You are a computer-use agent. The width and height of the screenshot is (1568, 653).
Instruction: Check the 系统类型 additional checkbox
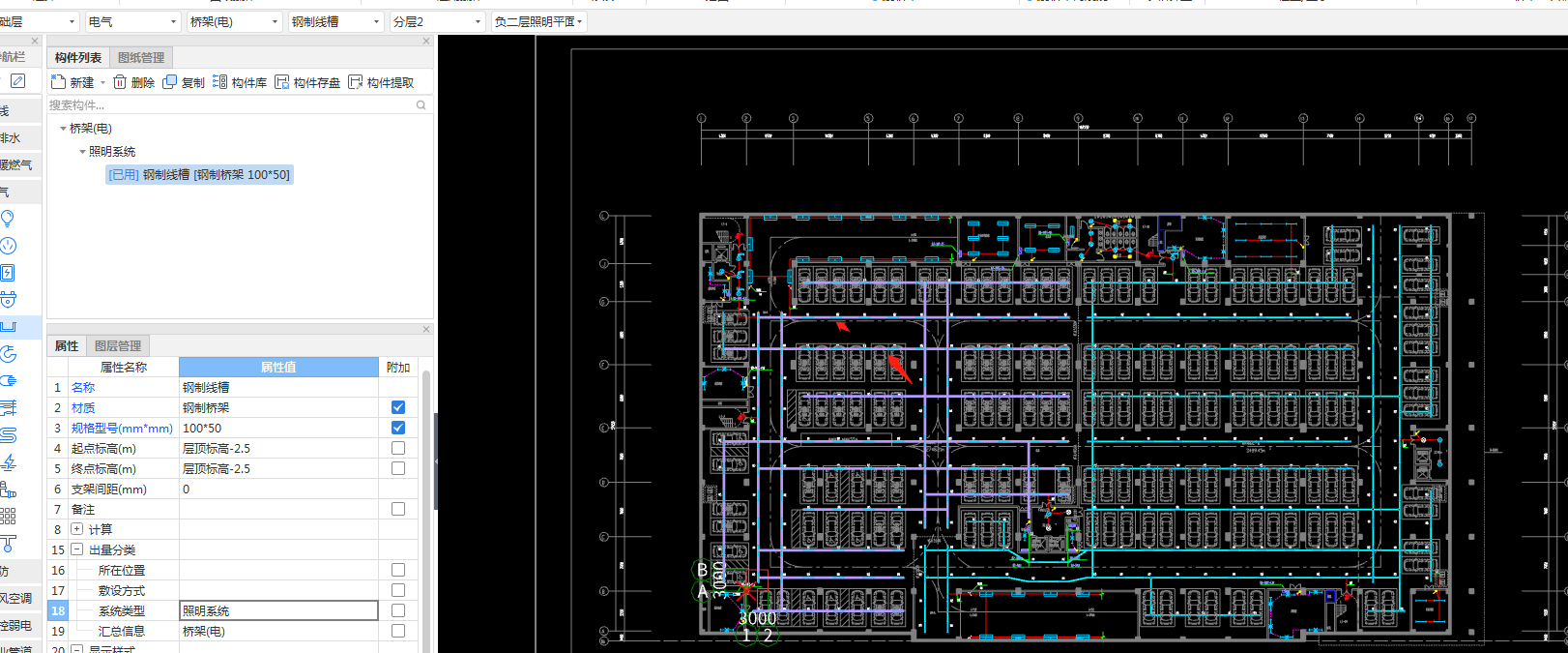[398, 610]
